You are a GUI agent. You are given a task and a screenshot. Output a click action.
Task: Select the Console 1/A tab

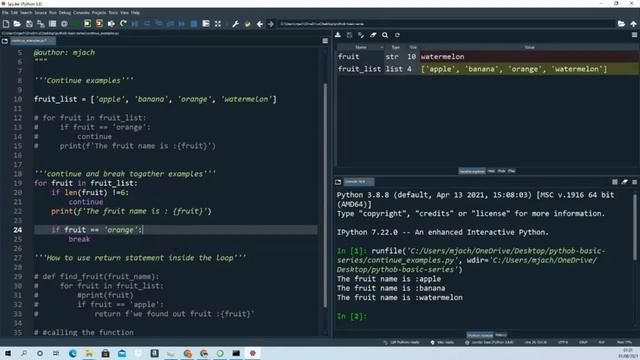(x=358, y=182)
